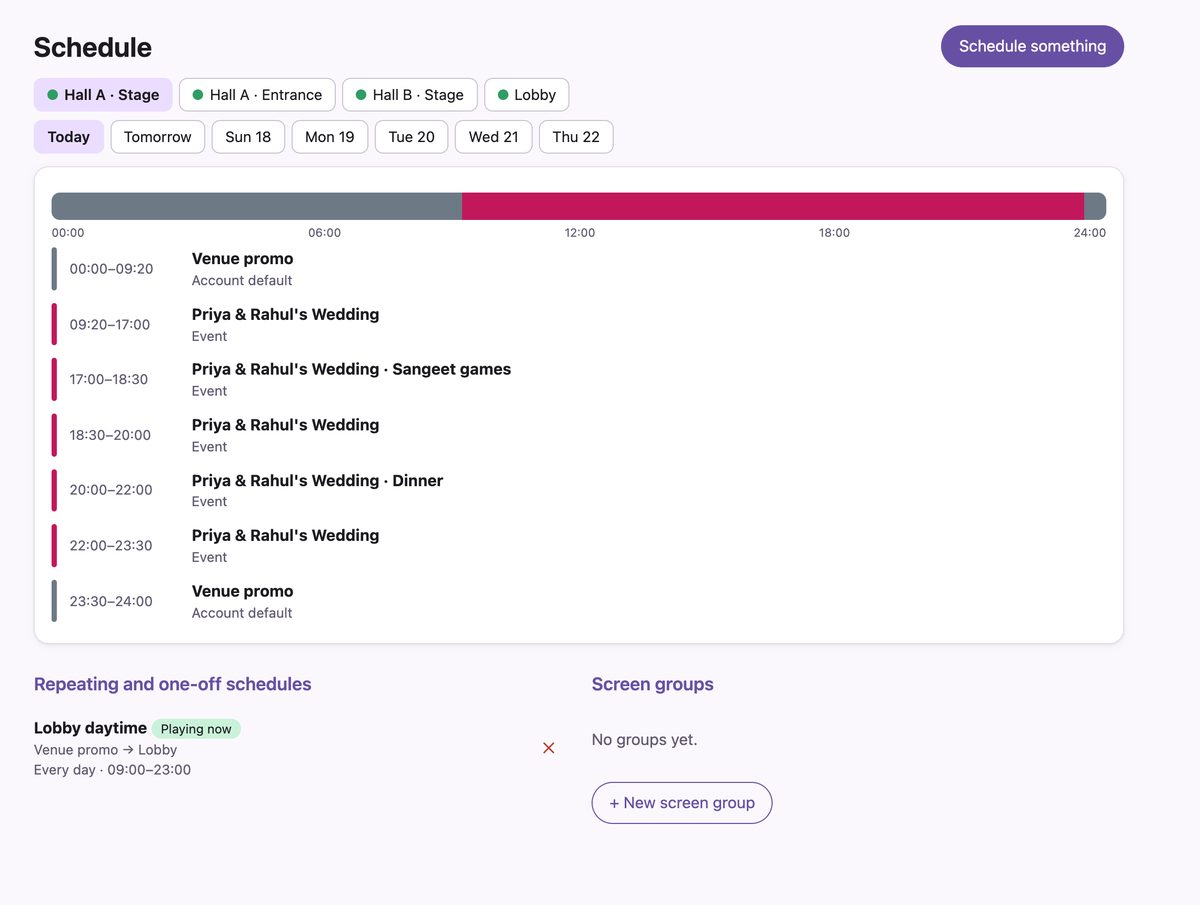This screenshot has width=1200, height=905.
Task: Click the Schedule something button
Action: (x=1032, y=46)
